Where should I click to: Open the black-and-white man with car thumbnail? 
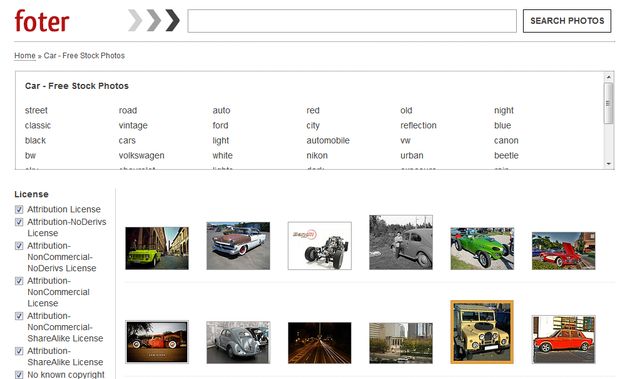coord(401,242)
